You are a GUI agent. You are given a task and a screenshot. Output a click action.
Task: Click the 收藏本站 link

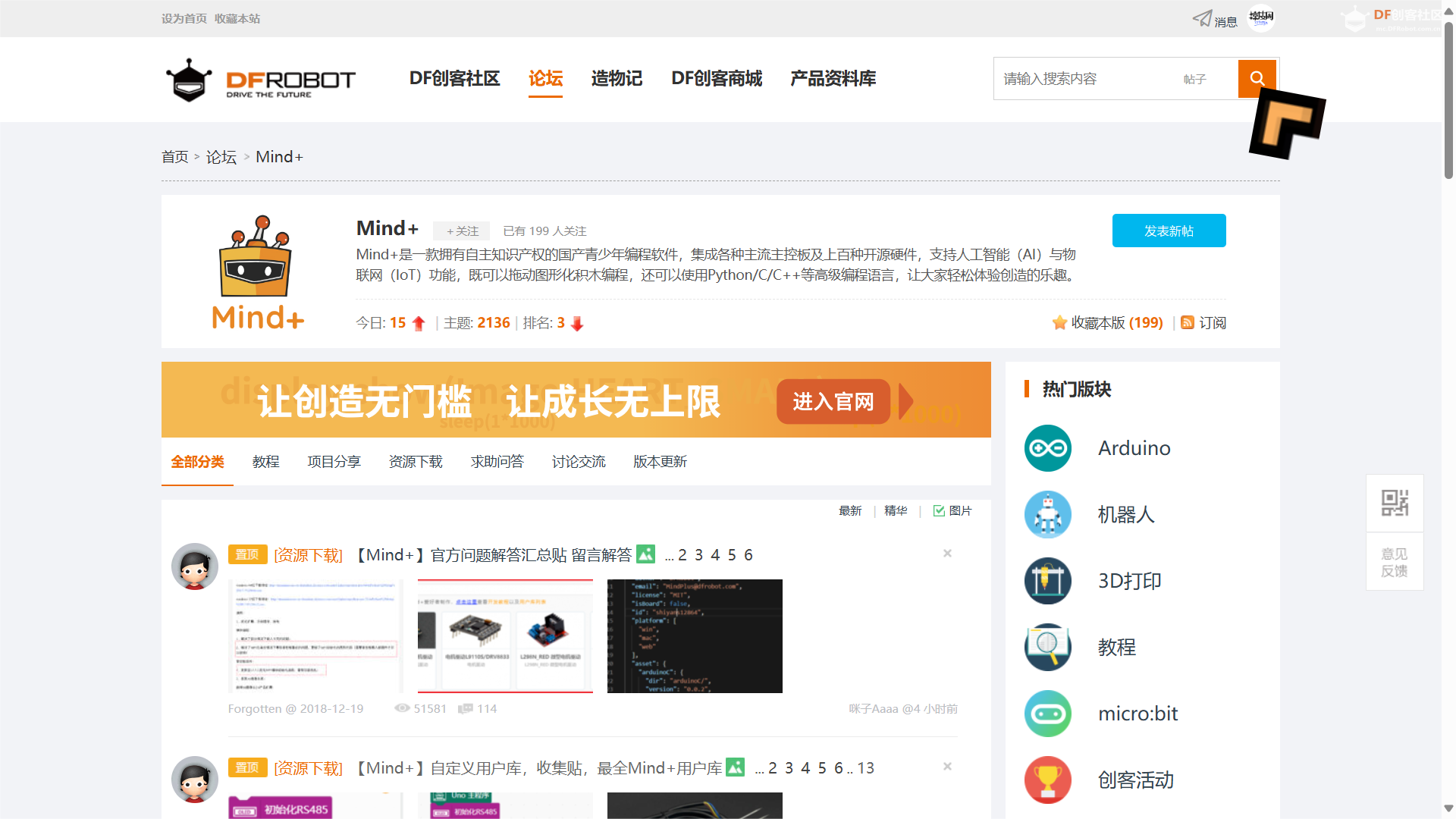(x=237, y=18)
